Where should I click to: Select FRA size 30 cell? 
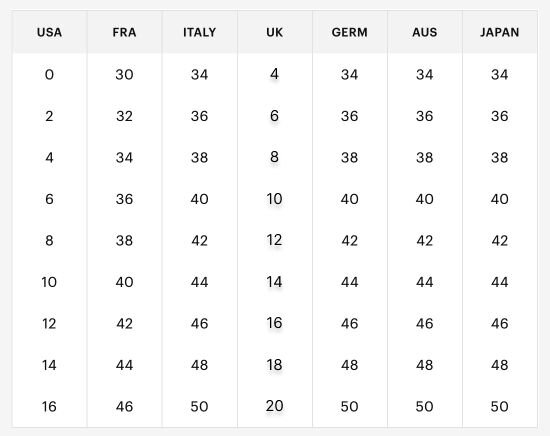pos(125,74)
